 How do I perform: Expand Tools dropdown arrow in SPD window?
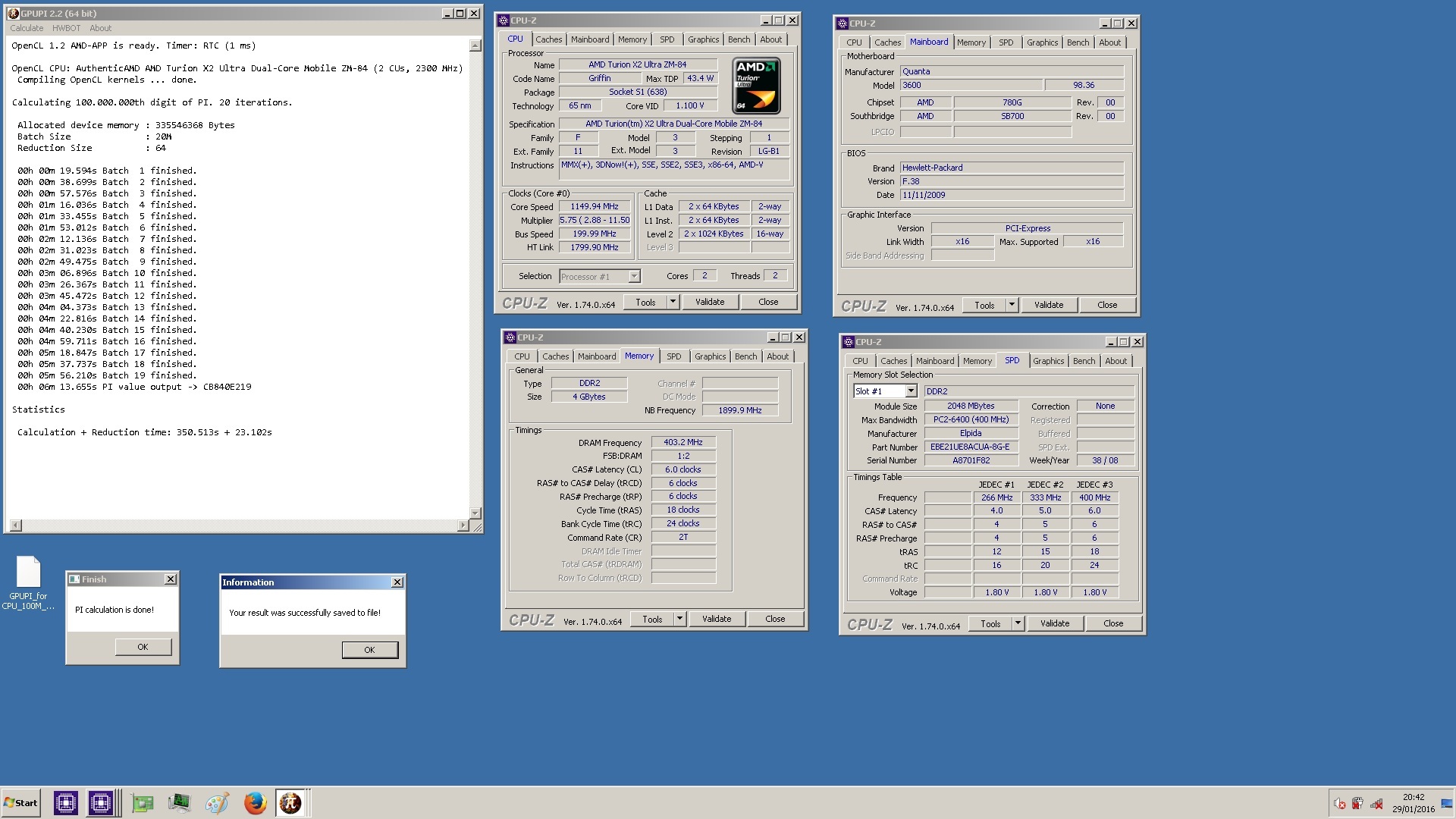tap(1018, 623)
